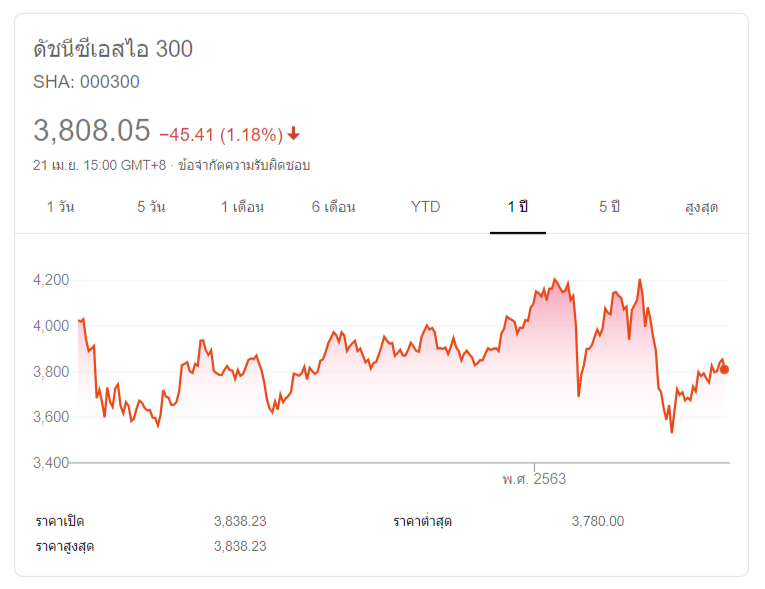The image size is (765, 589).
Task: Click the พ.ศ. 2563 axis marker
Action: (534, 478)
